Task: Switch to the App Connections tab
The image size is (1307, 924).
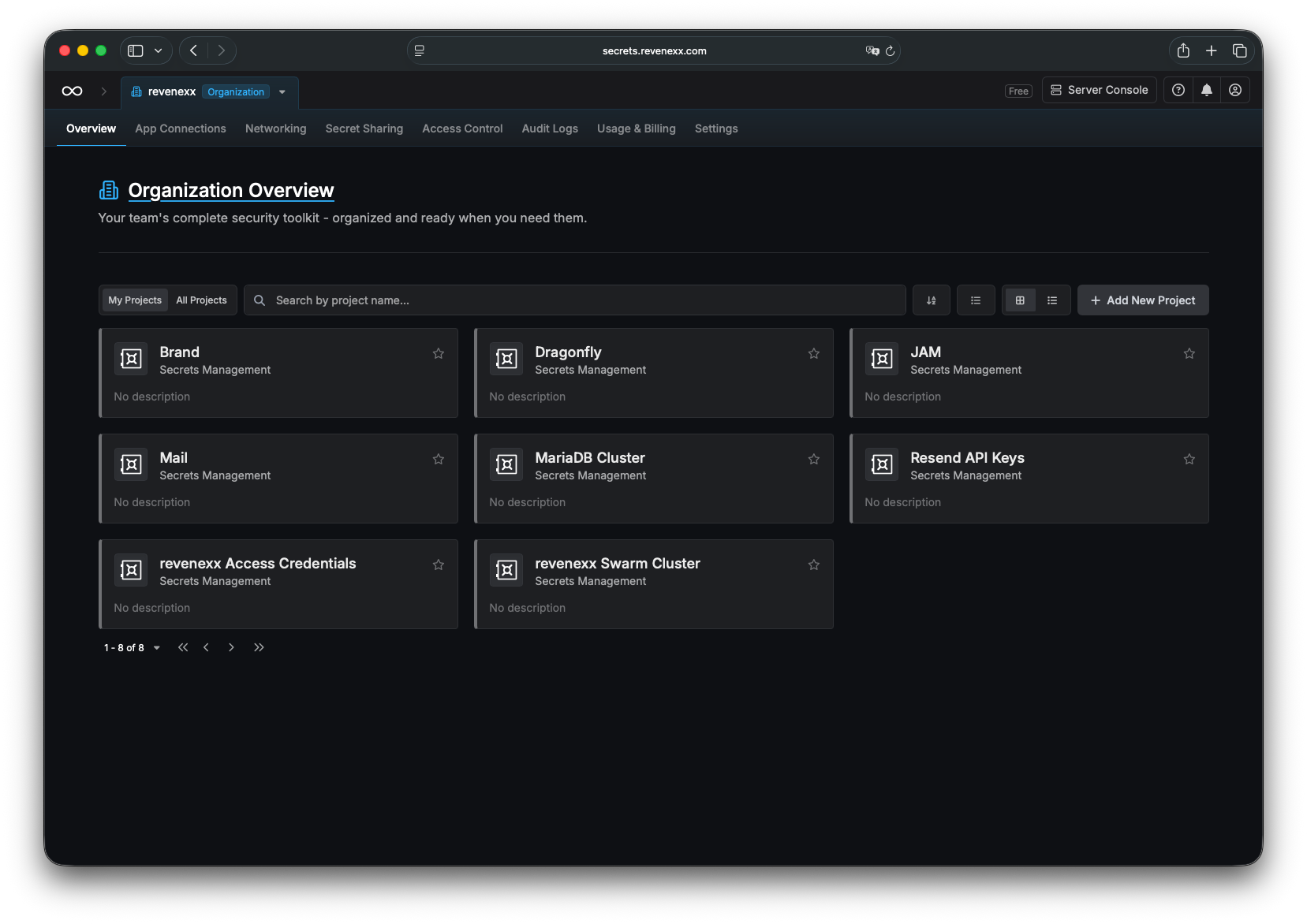Action: [x=181, y=129]
